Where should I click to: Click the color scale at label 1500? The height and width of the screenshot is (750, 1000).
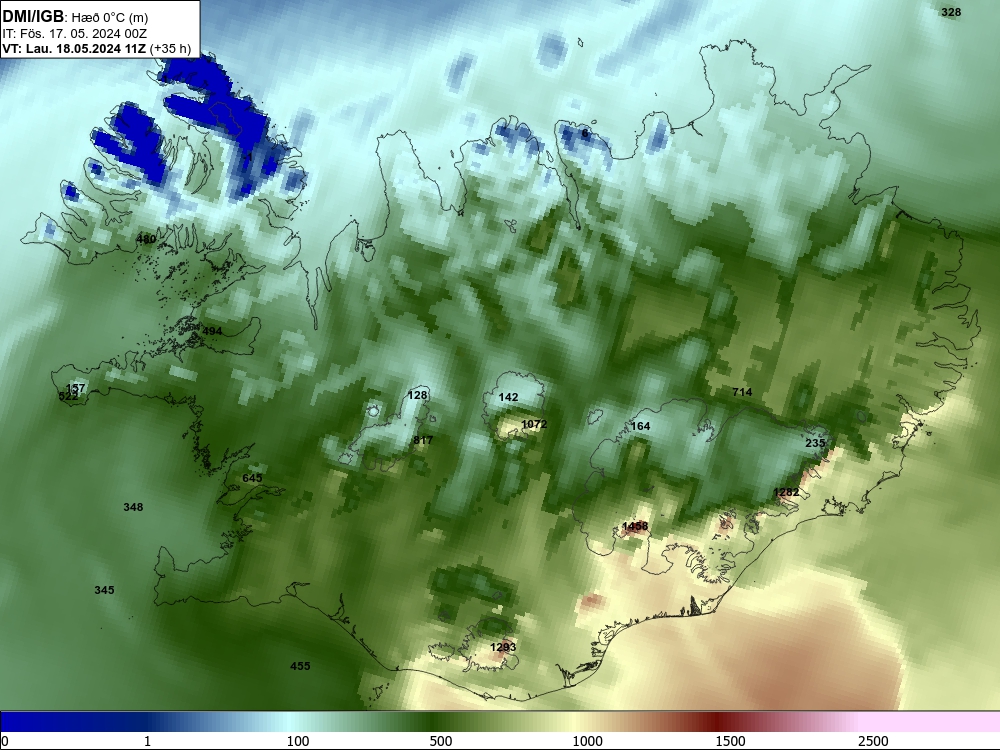(730, 741)
